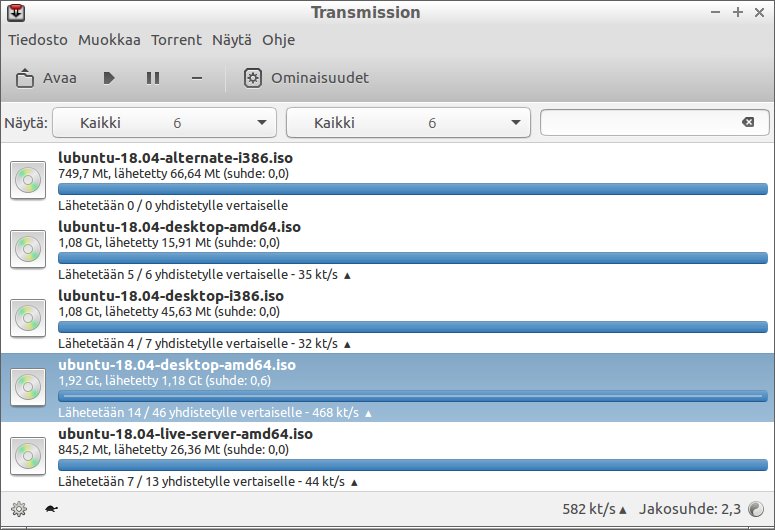
Task: Open a torrent with the Avaa button
Action: (46, 78)
